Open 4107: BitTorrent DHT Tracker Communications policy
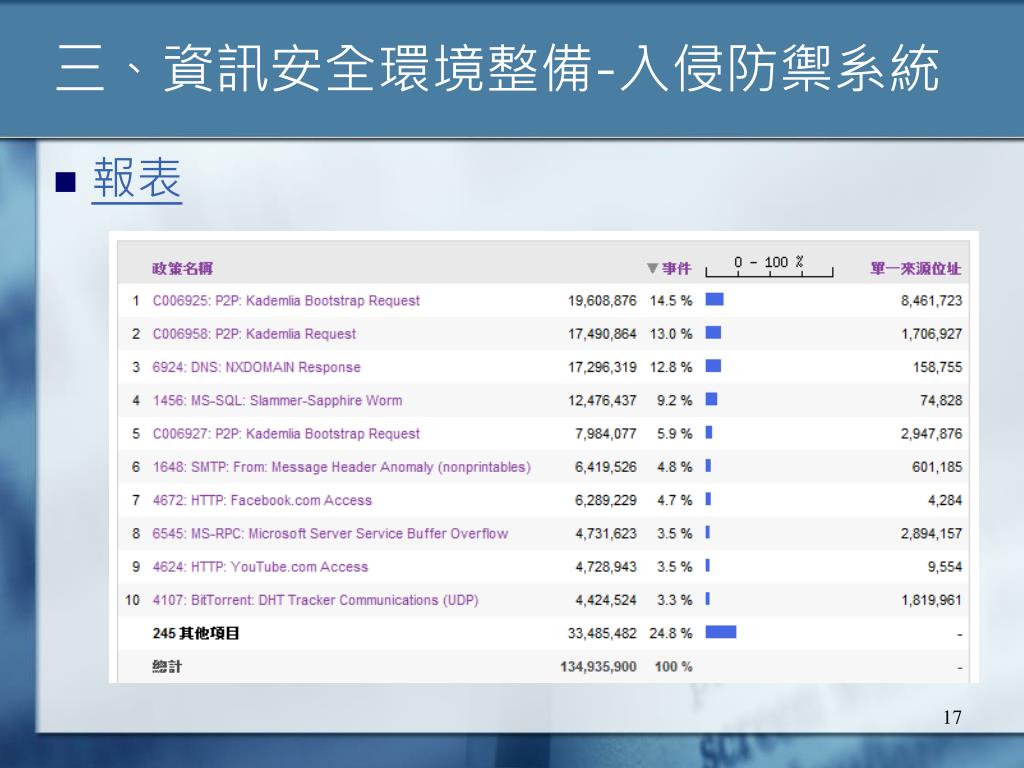 pyautogui.click(x=315, y=600)
